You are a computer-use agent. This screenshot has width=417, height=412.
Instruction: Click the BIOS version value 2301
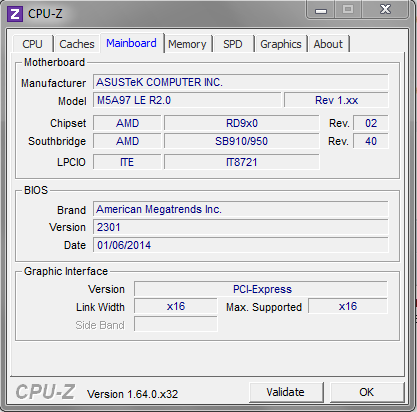pos(241,227)
